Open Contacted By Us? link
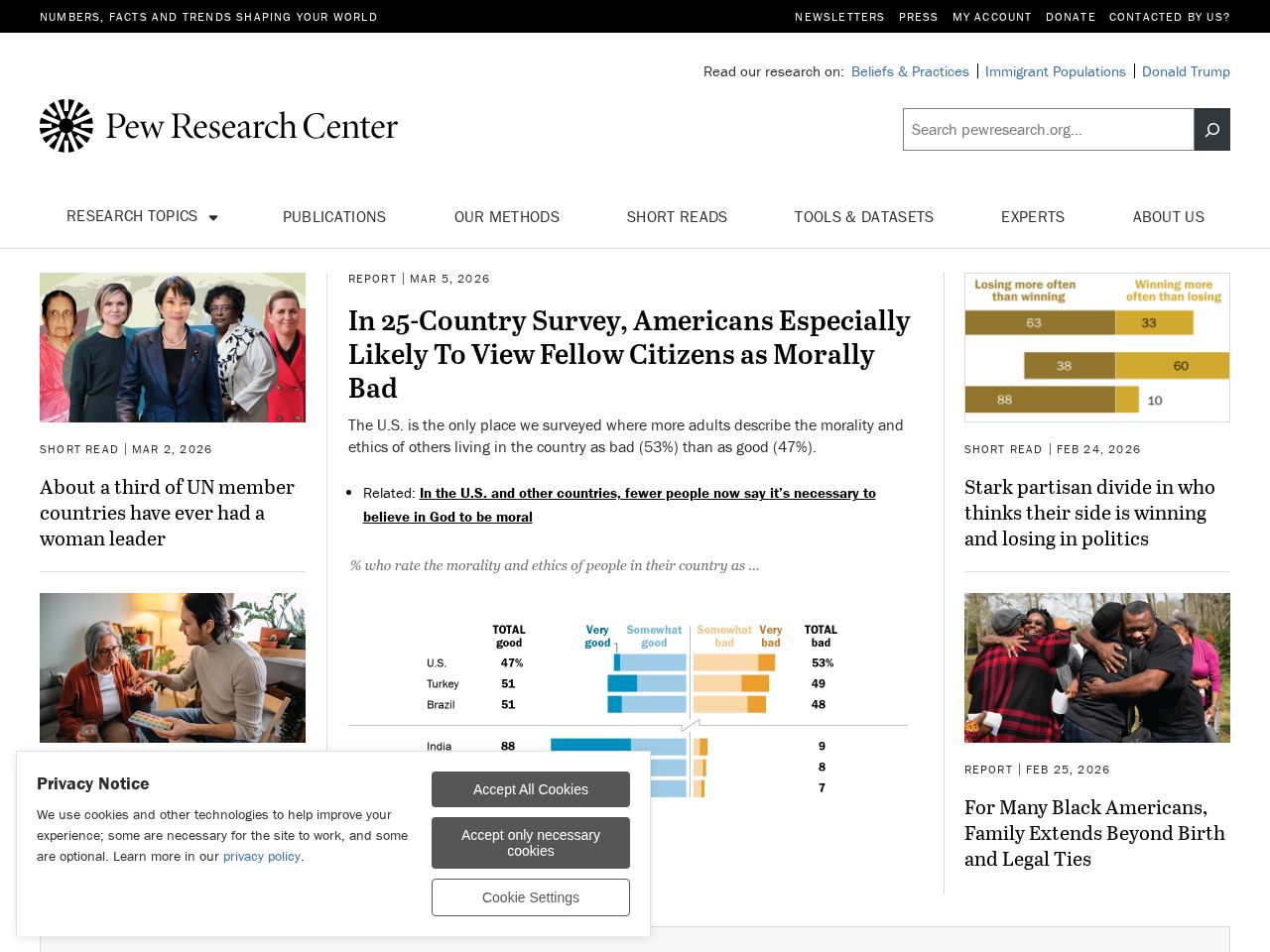Screen dimensions: 1270x952 pyautogui.click(x=1170, y=17)
